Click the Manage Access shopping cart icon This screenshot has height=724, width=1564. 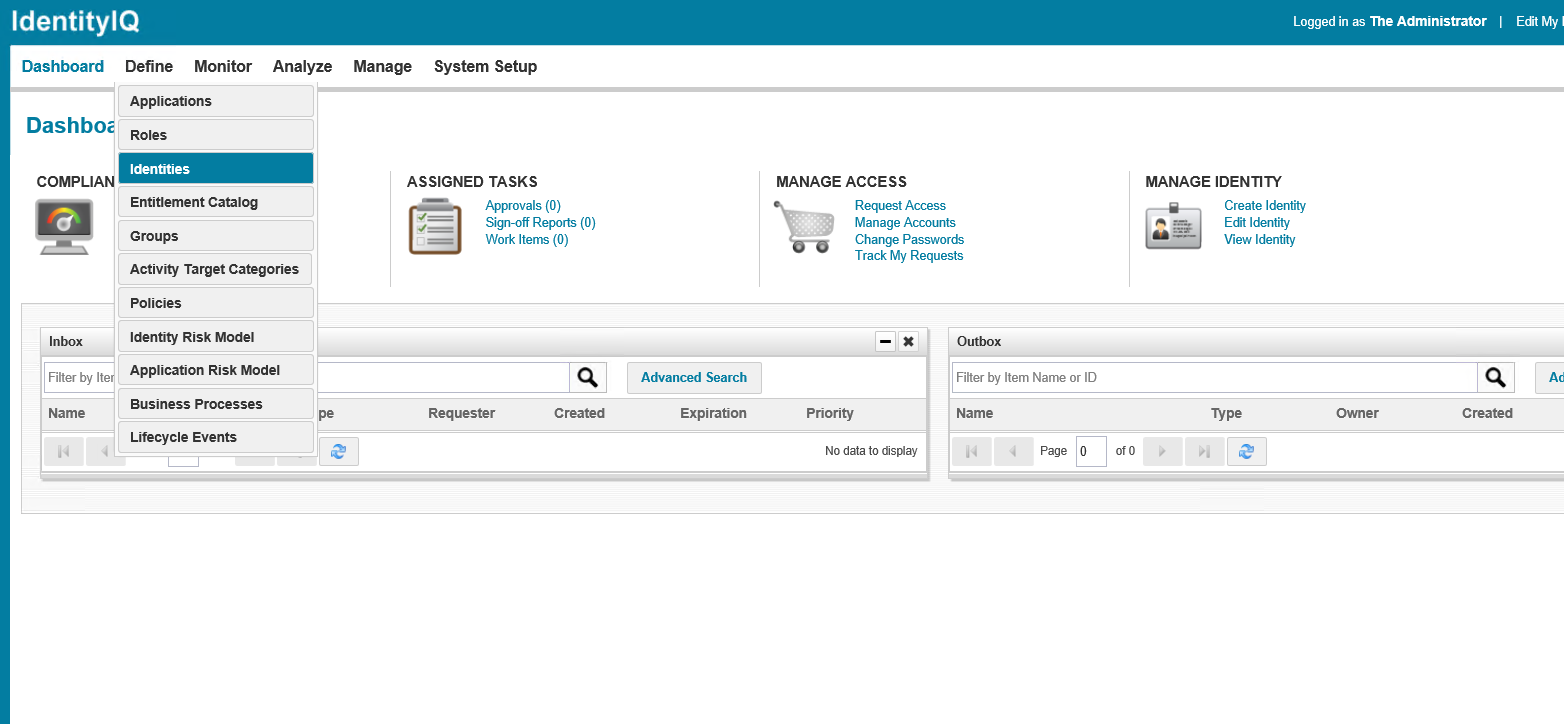click(803, 226)
